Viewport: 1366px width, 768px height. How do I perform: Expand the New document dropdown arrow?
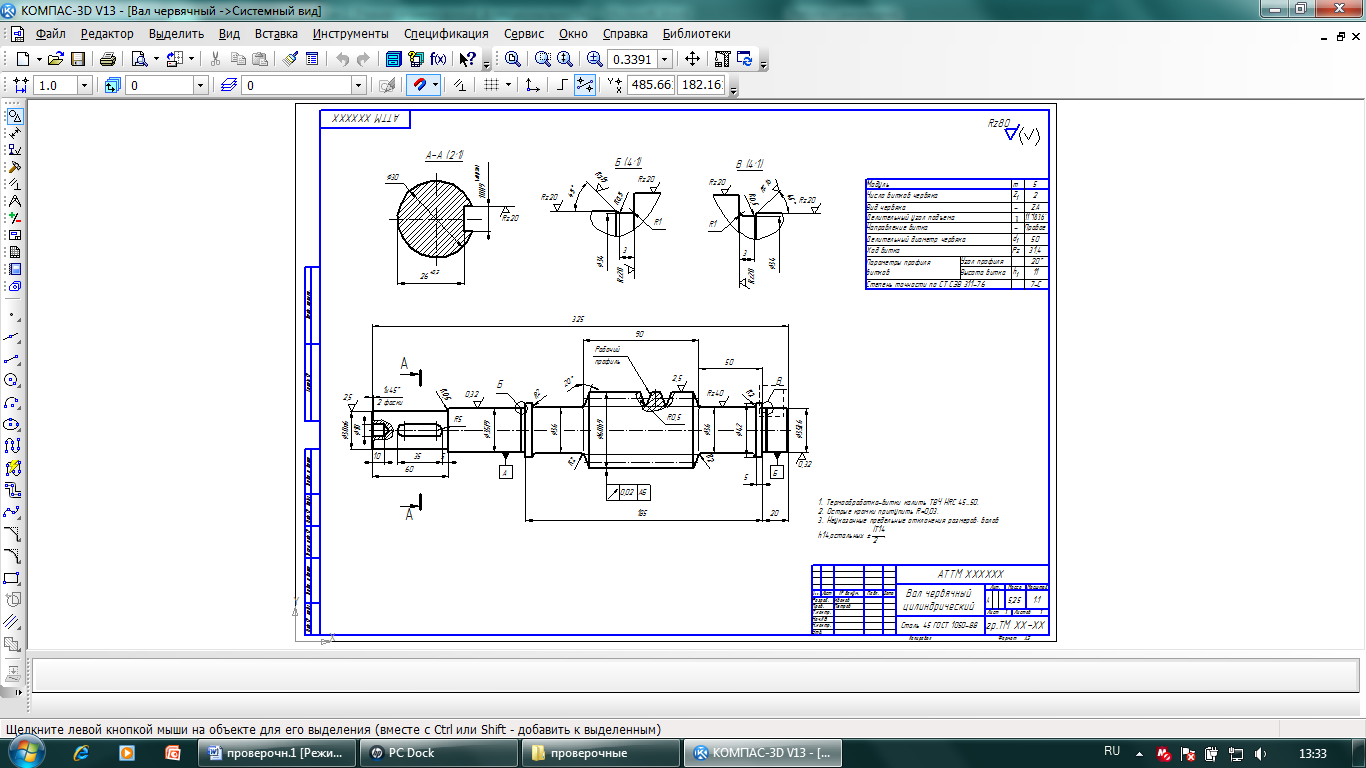tap(37, 59)
